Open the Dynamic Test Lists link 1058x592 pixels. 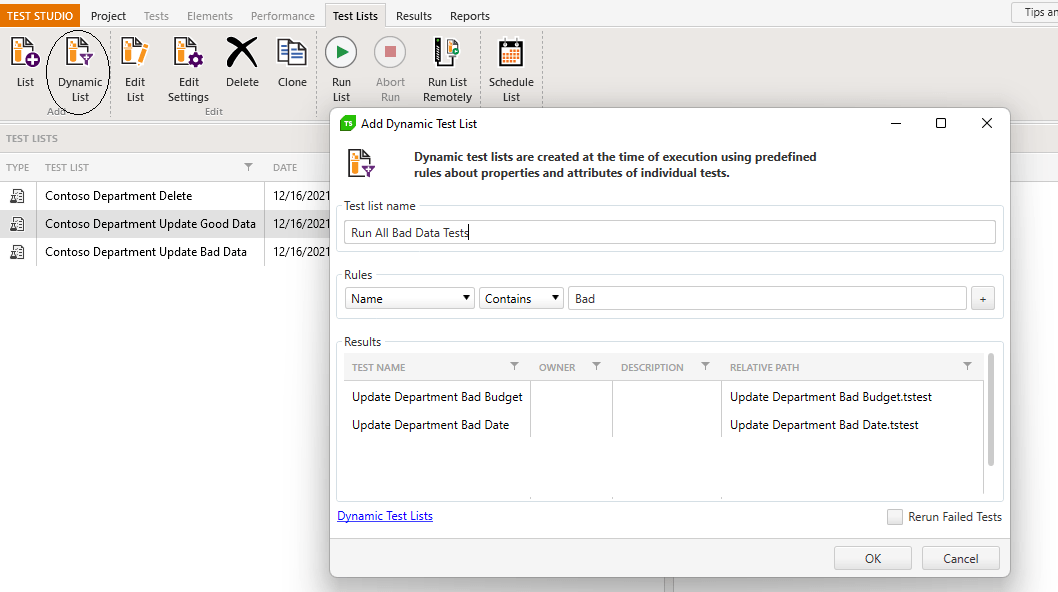coord(385,516)
